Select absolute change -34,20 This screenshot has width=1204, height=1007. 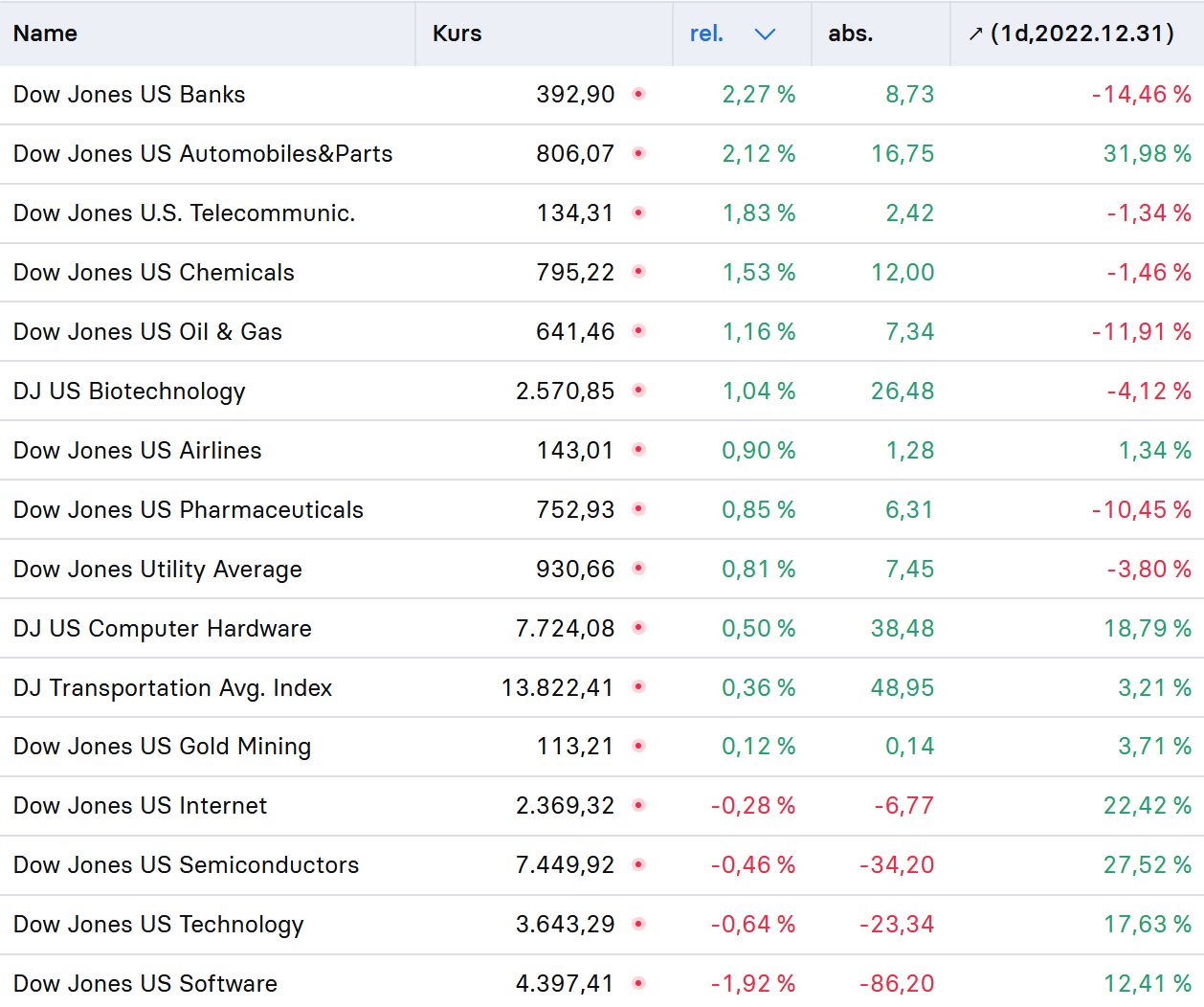[x=897, y=864]
